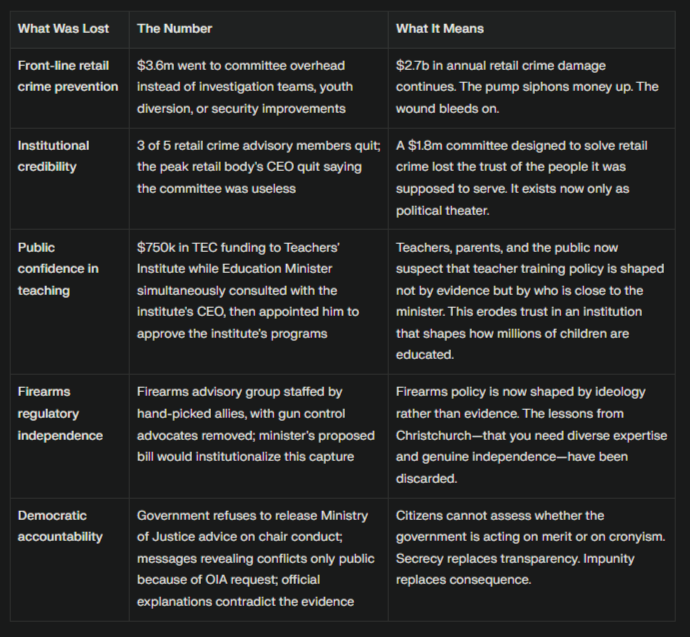Click the cell saying "The wound bleeds on"
The image size is (690, 637).
pyautogui.click(x=527, y=86)
